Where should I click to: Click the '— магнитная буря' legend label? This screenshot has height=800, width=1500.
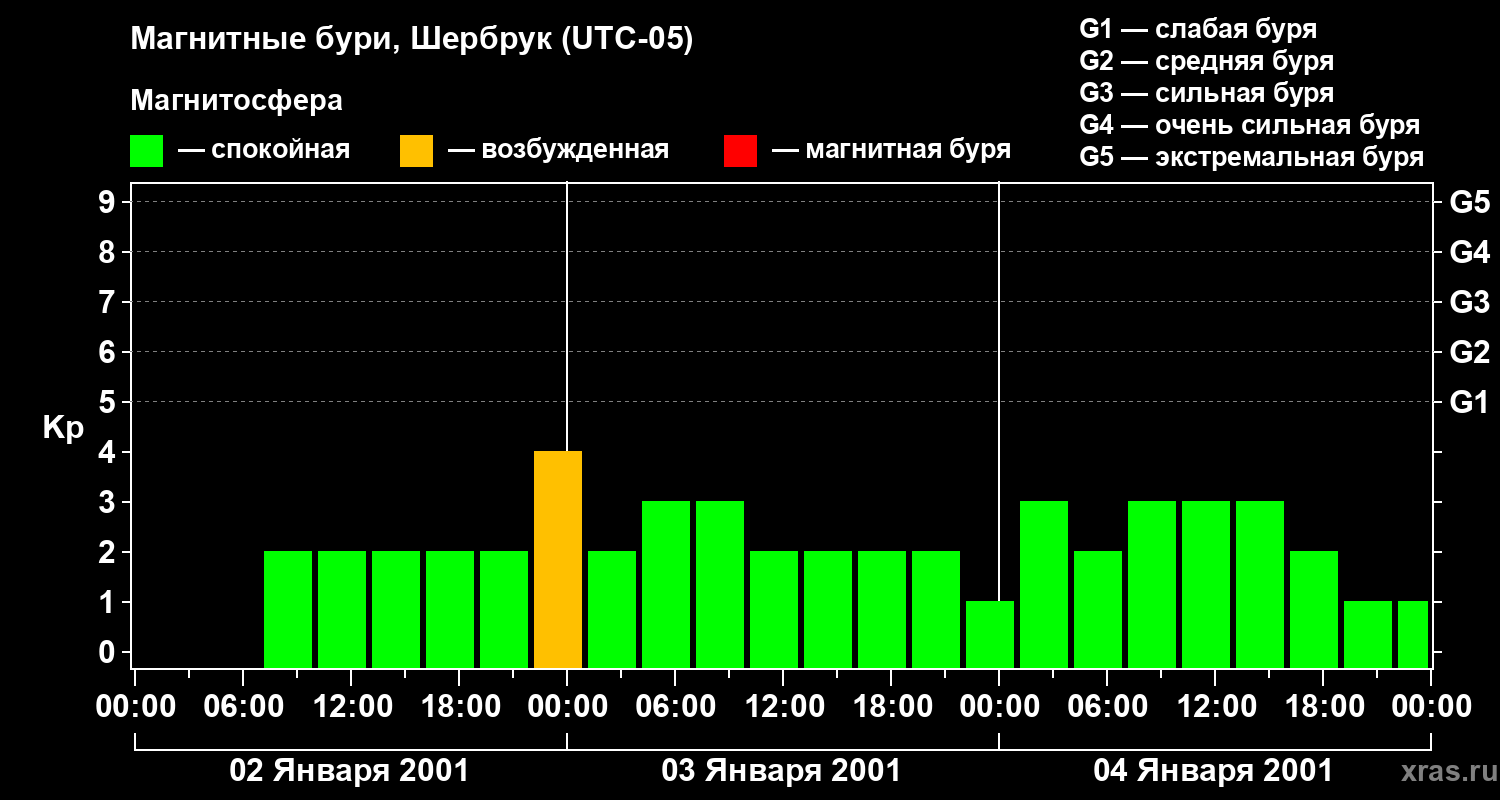pyautogui.click(x=891, y=150)
